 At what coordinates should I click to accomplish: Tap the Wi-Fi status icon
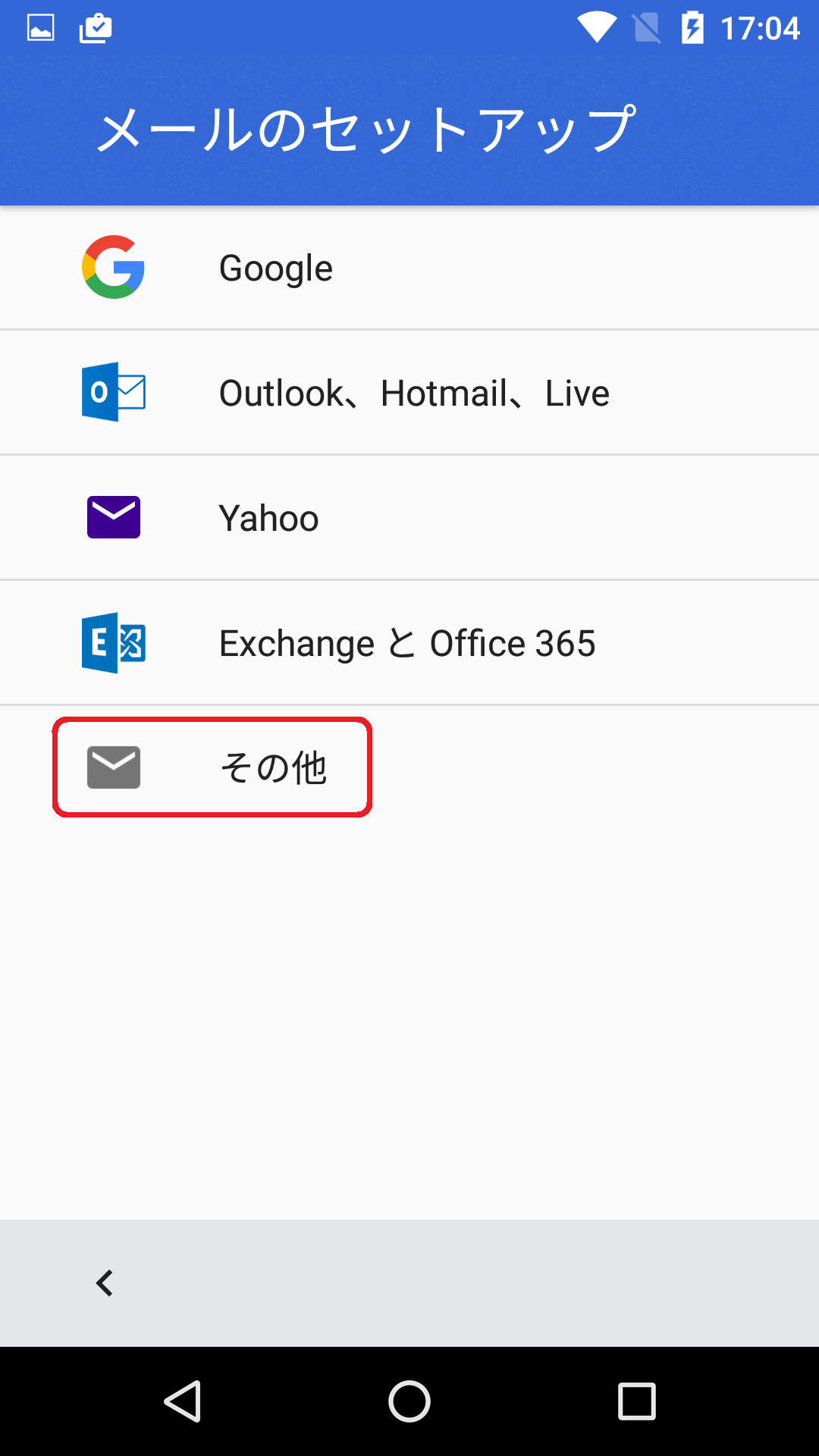click(597, 28)
